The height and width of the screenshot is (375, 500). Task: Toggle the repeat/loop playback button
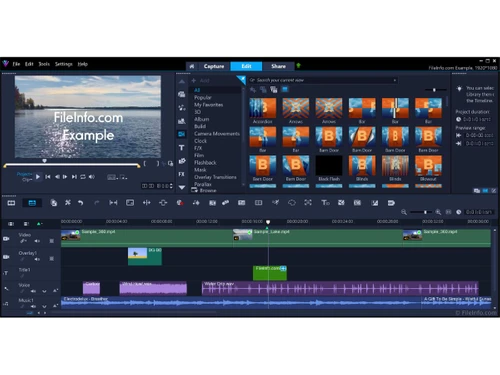[83, 177]
